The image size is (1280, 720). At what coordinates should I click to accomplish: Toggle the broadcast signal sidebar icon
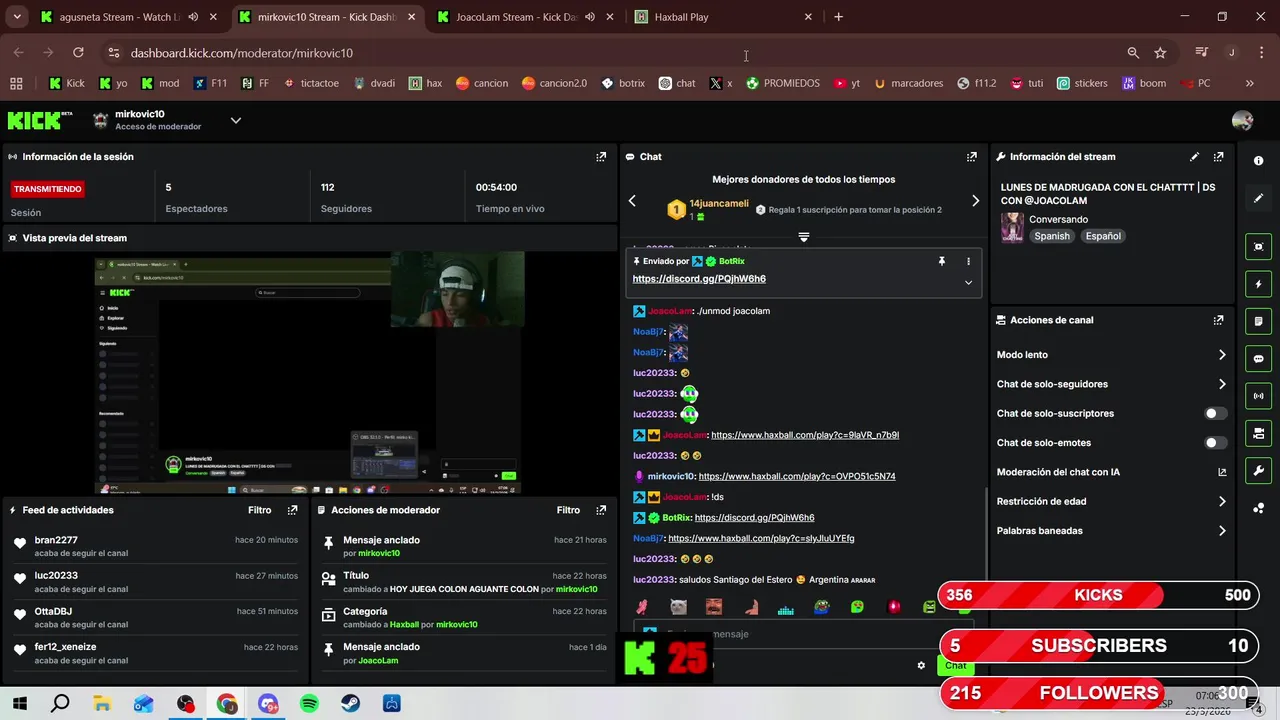click(1258, 396)
